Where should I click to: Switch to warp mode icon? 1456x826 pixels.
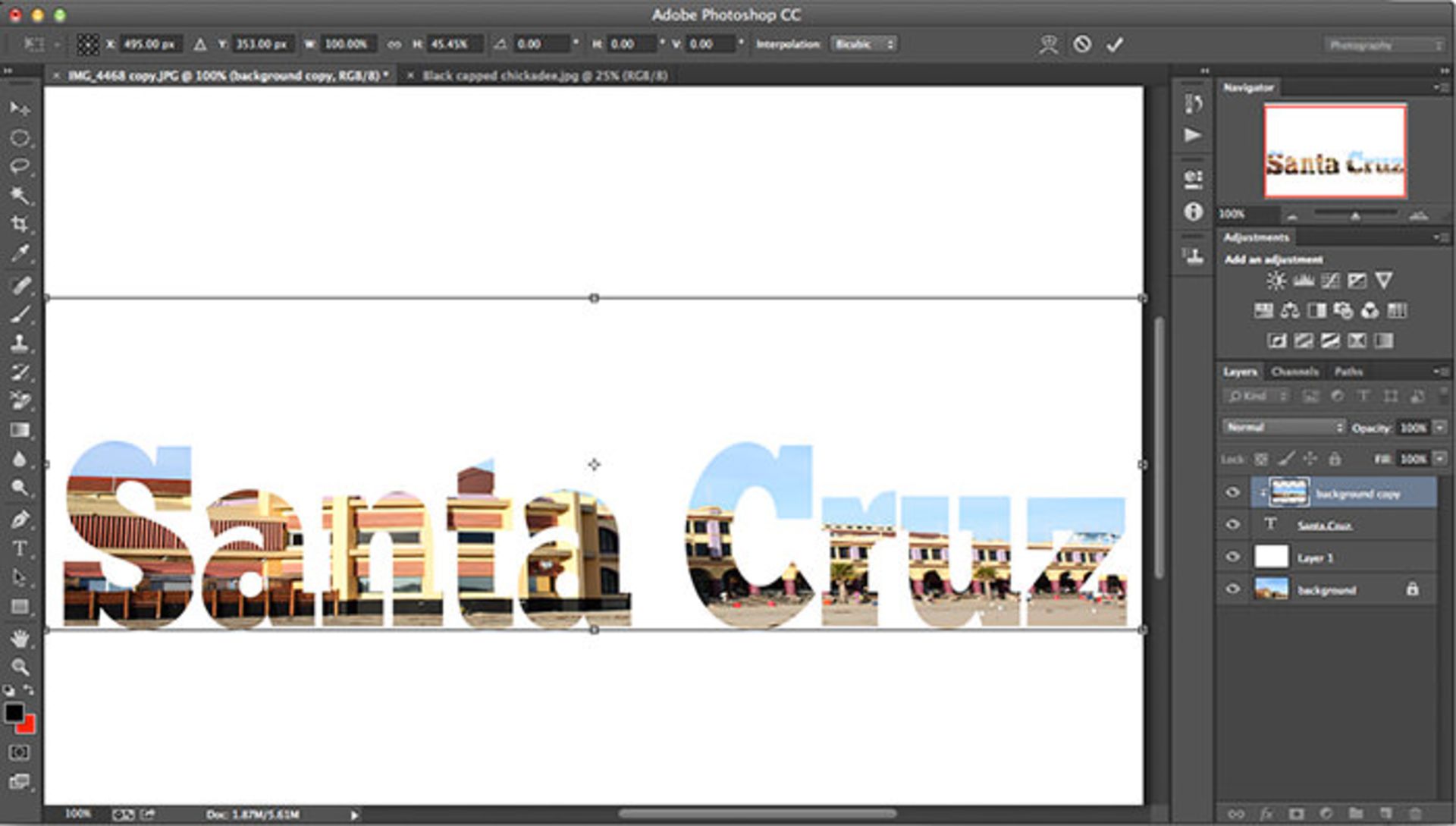1048,45
